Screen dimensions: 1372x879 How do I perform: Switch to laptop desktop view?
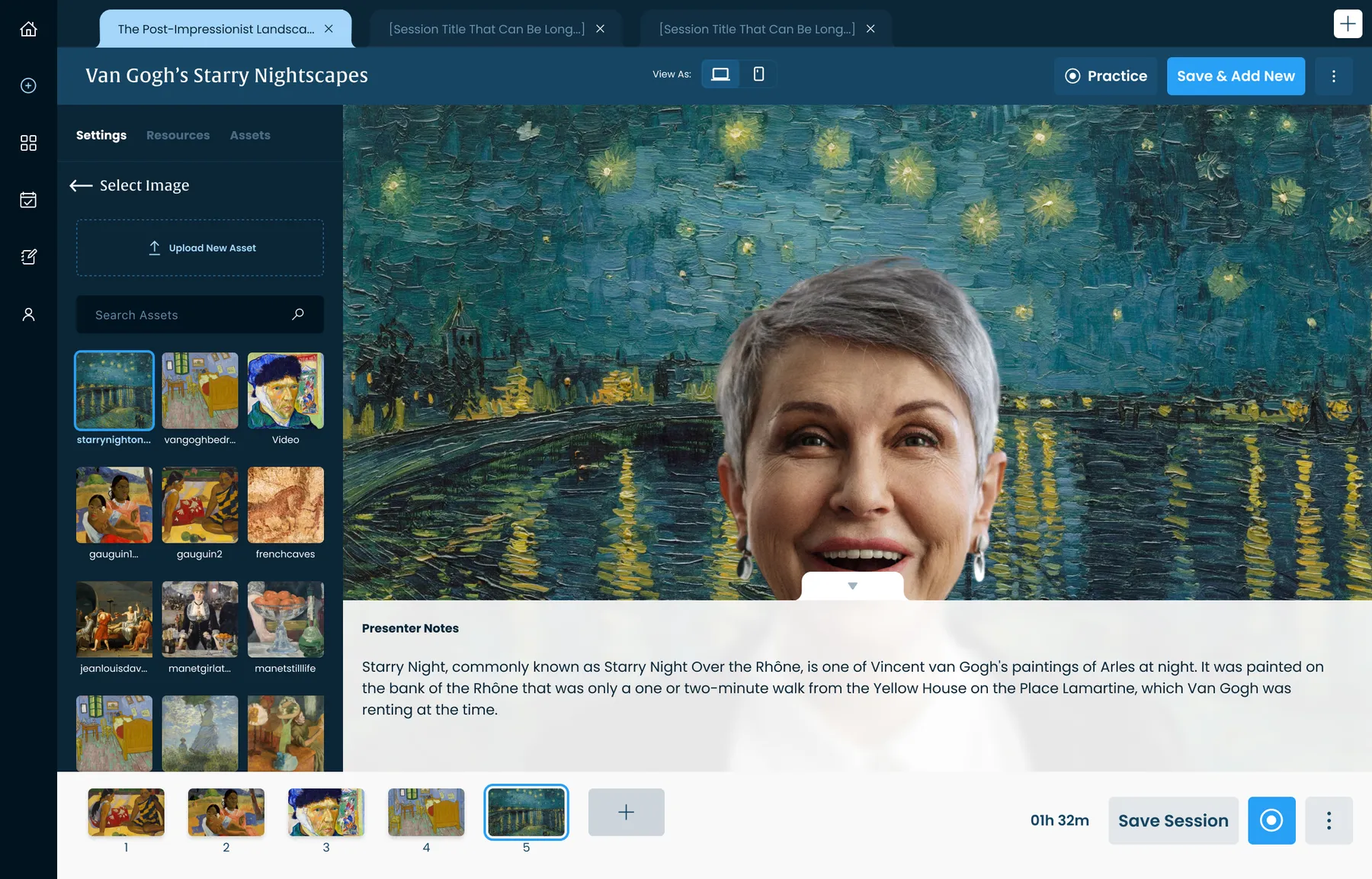pyautogui.click(x=720, y=74)
